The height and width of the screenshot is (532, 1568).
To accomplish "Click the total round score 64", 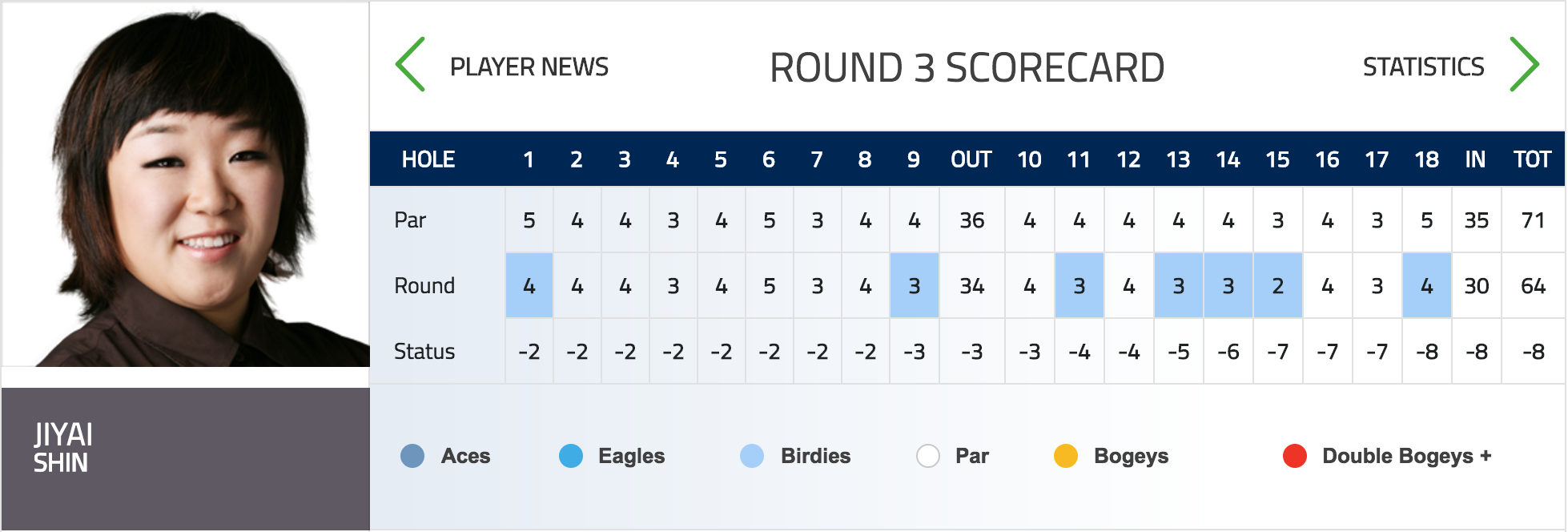I will [1534, 286].
